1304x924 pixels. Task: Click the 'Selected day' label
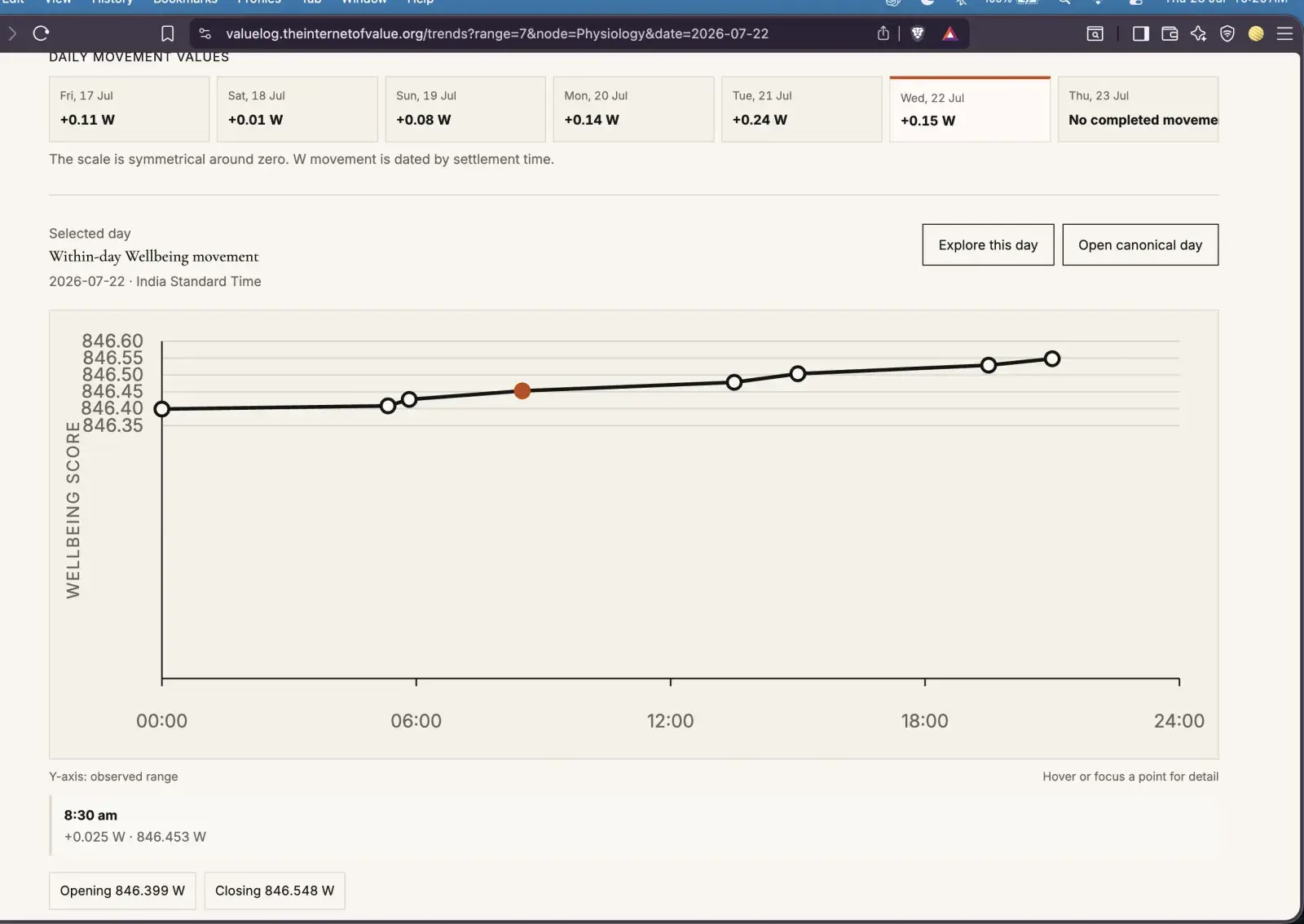point(90,234)
